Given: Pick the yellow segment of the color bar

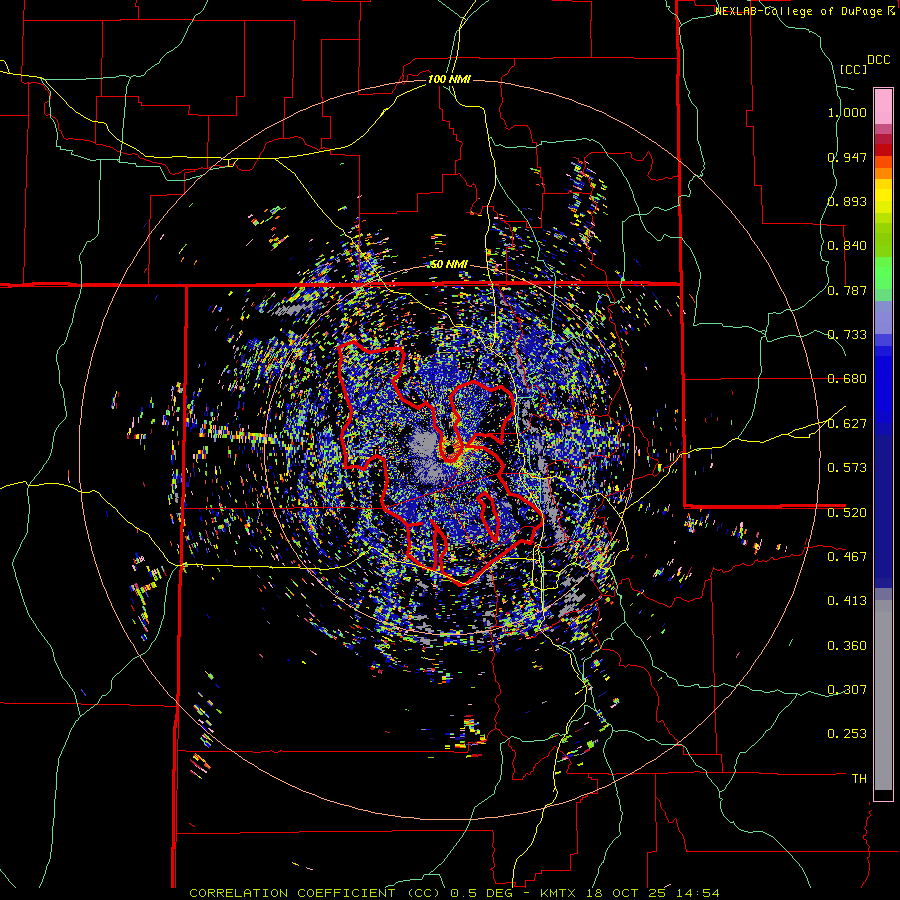Looking at the screenshot, I should pos(883,196).
